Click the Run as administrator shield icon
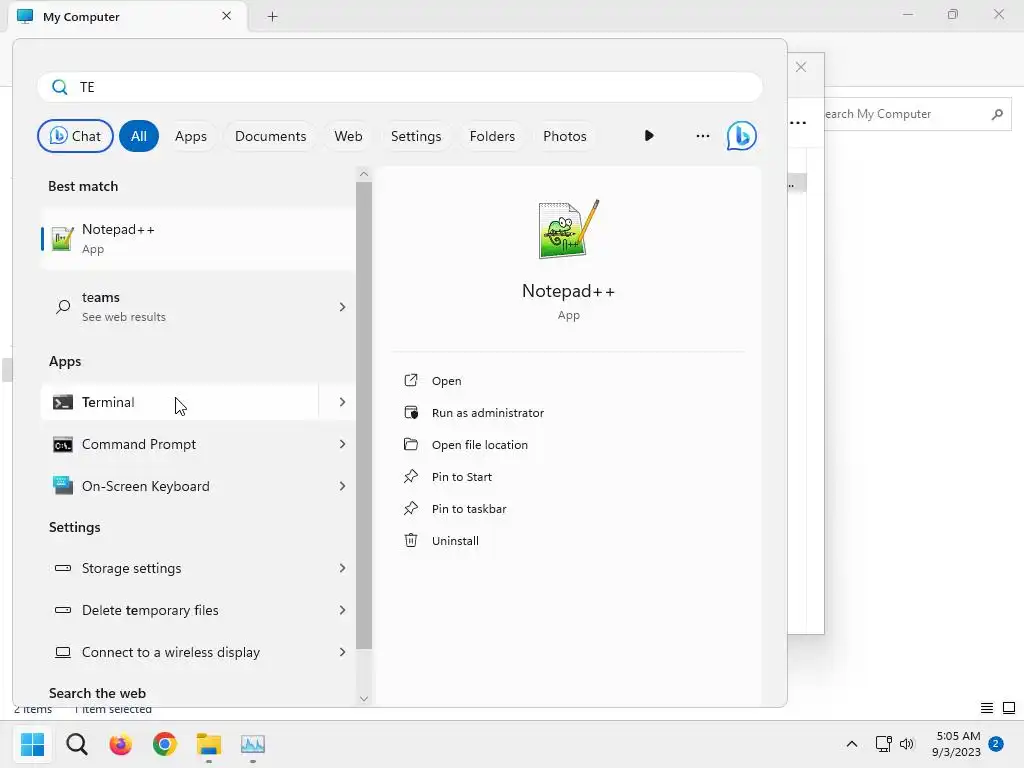The height and width of the screenshot is (768, 1024). (411, 412)
